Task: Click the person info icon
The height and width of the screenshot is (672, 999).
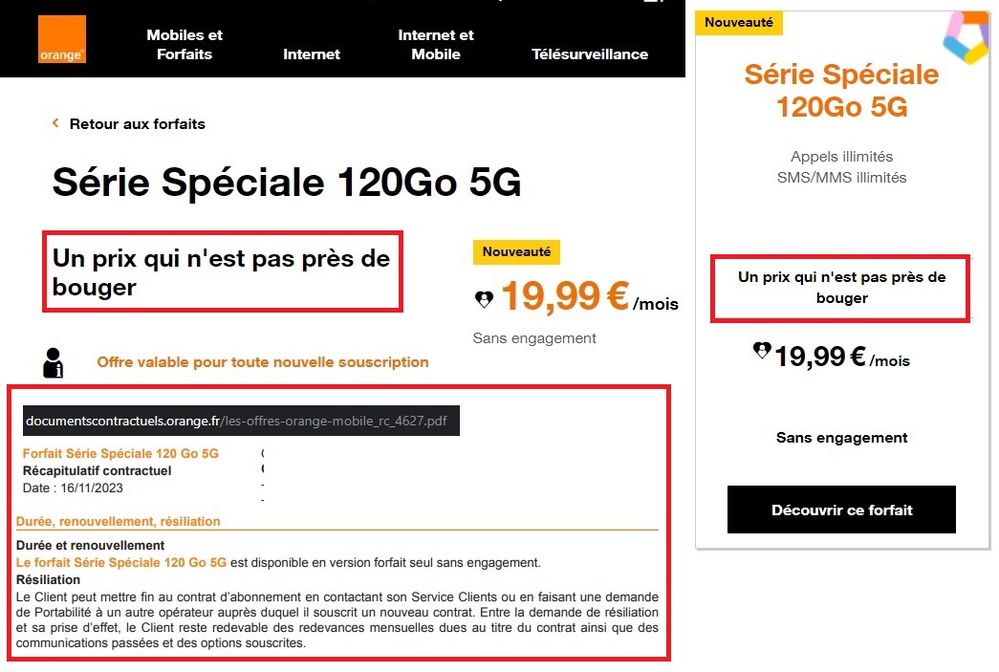Action: click(x=54, y=362)
